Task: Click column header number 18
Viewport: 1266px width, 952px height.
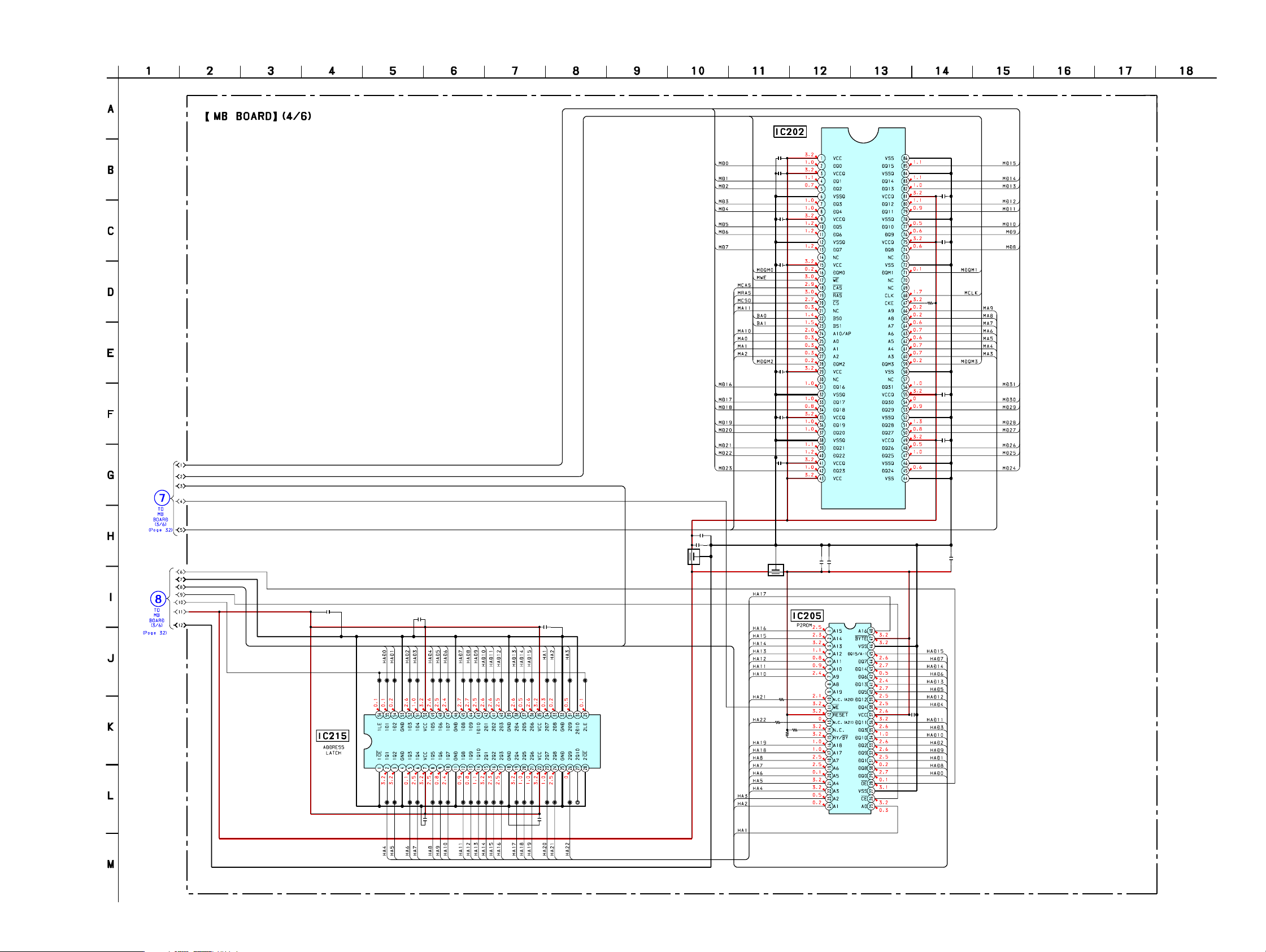Action: coord(1186,71)
